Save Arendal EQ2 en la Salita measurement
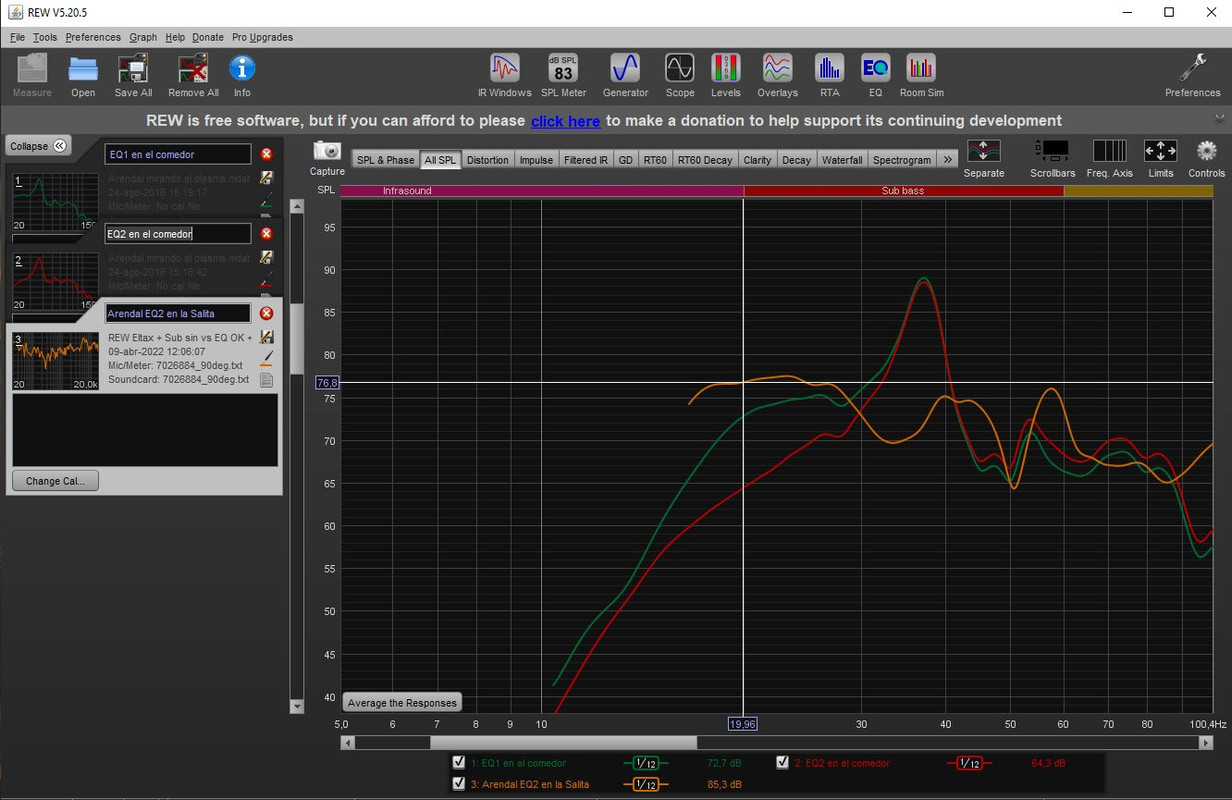1232x800 pixels. point(267,337)
